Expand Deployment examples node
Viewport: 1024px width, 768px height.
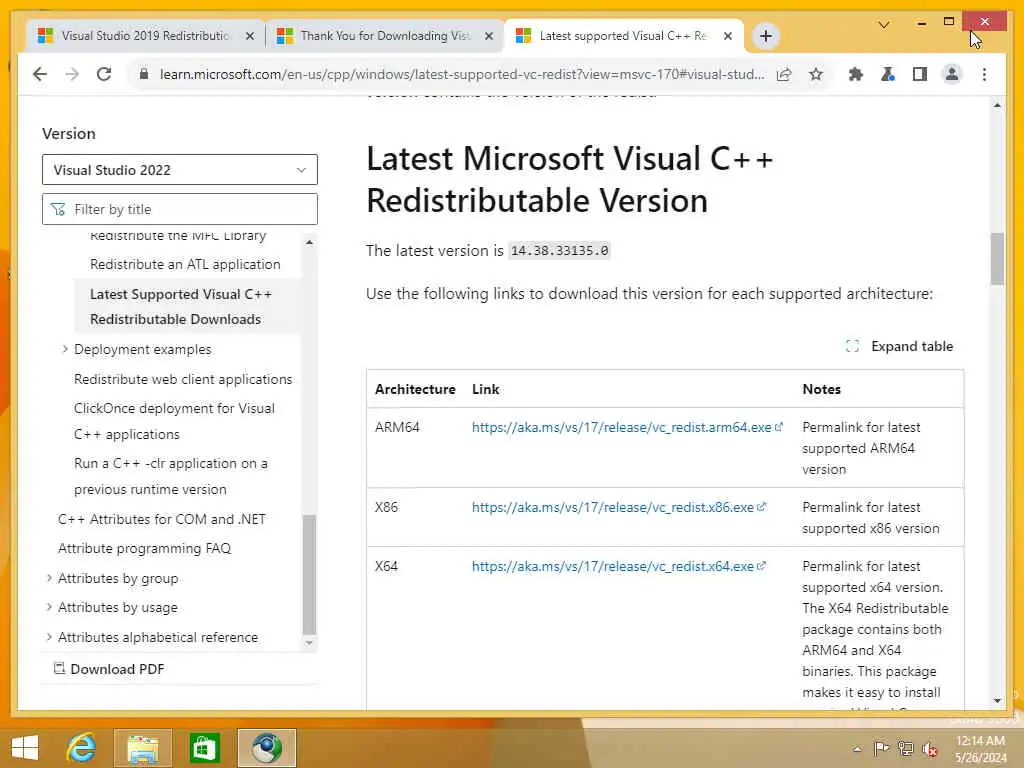(x=65, y=349)
